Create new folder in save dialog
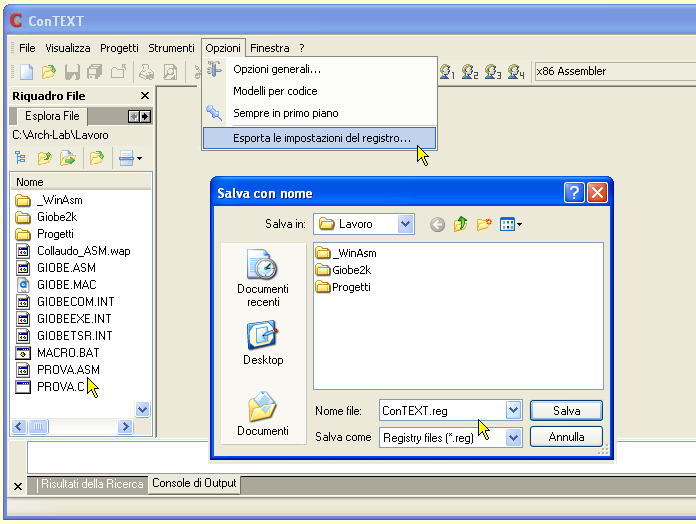Viewport: 696px width, 524px height. pyautogui.click(x=484, y=224)
